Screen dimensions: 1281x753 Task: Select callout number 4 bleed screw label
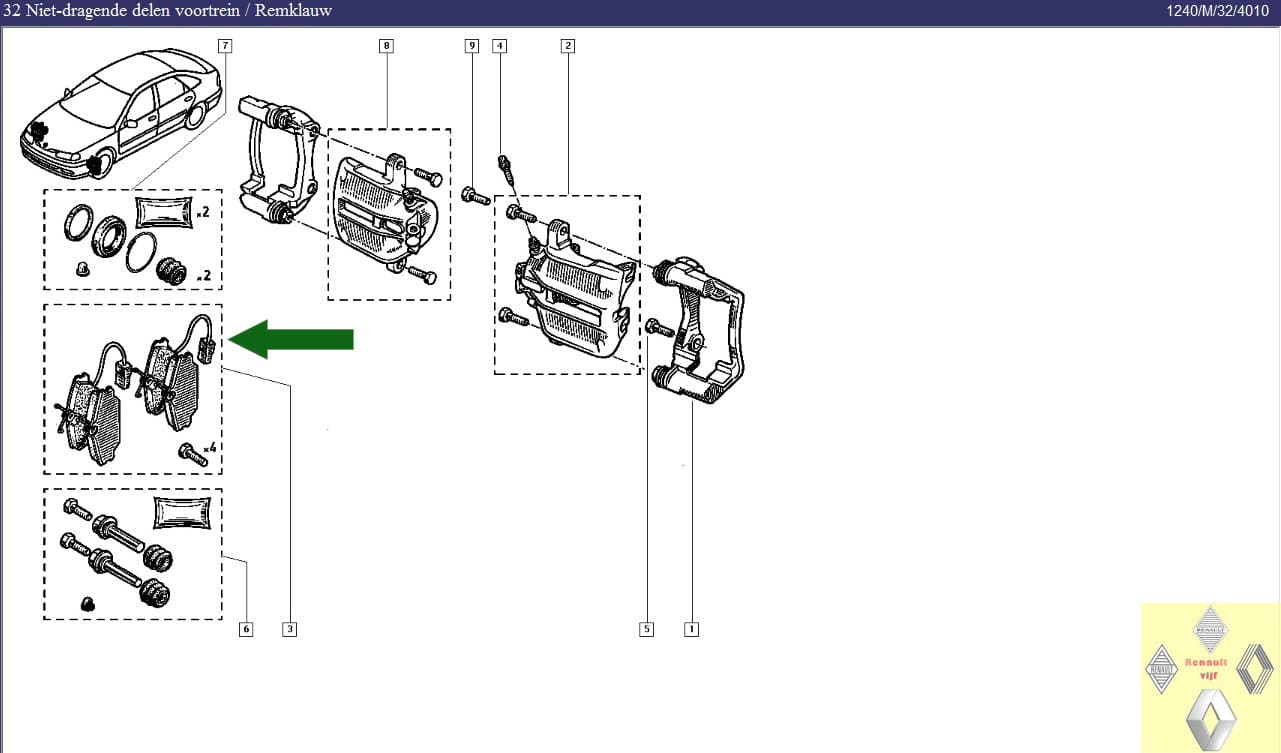tap(499, 46)
